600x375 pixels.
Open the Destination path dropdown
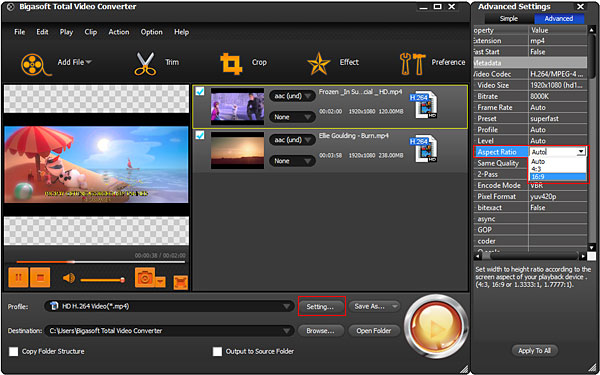(169, 331)
